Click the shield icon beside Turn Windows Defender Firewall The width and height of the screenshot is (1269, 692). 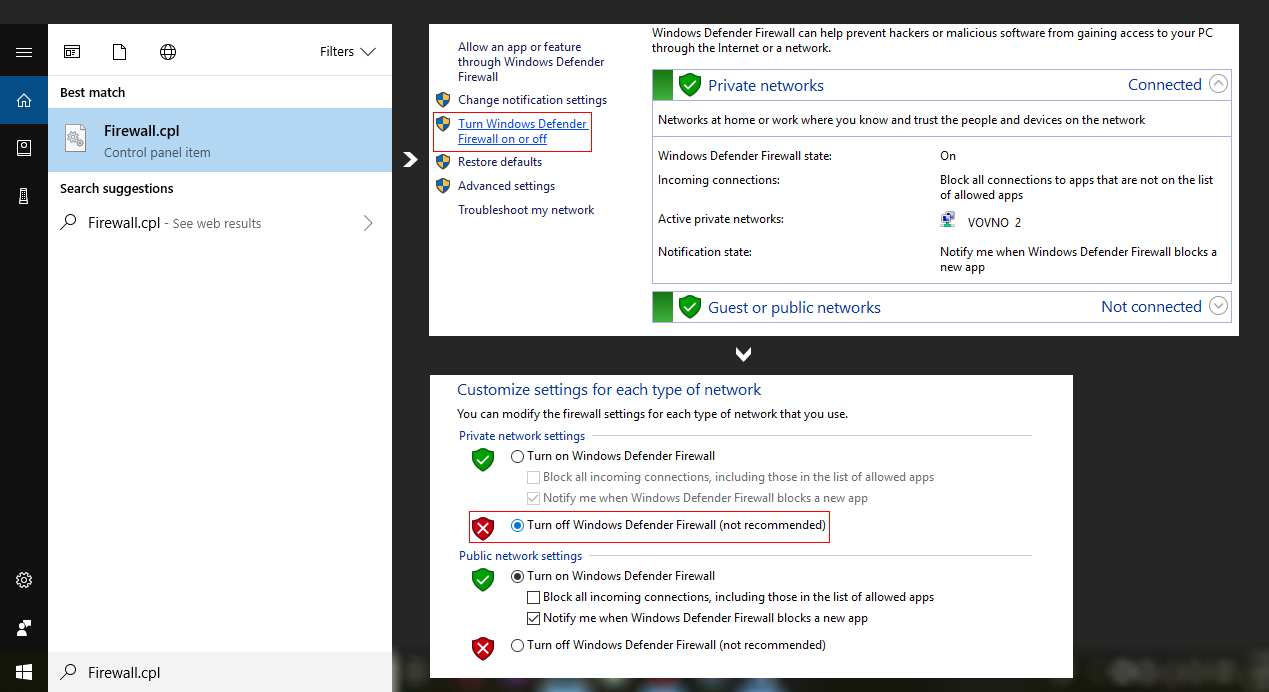coord(443,124)
